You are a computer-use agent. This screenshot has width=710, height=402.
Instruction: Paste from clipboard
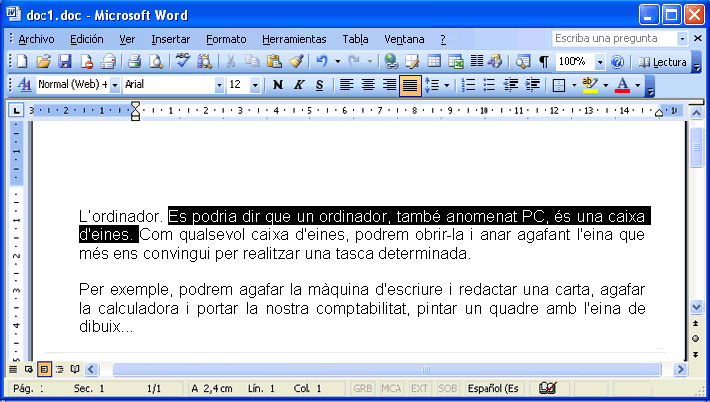[274, 62]
